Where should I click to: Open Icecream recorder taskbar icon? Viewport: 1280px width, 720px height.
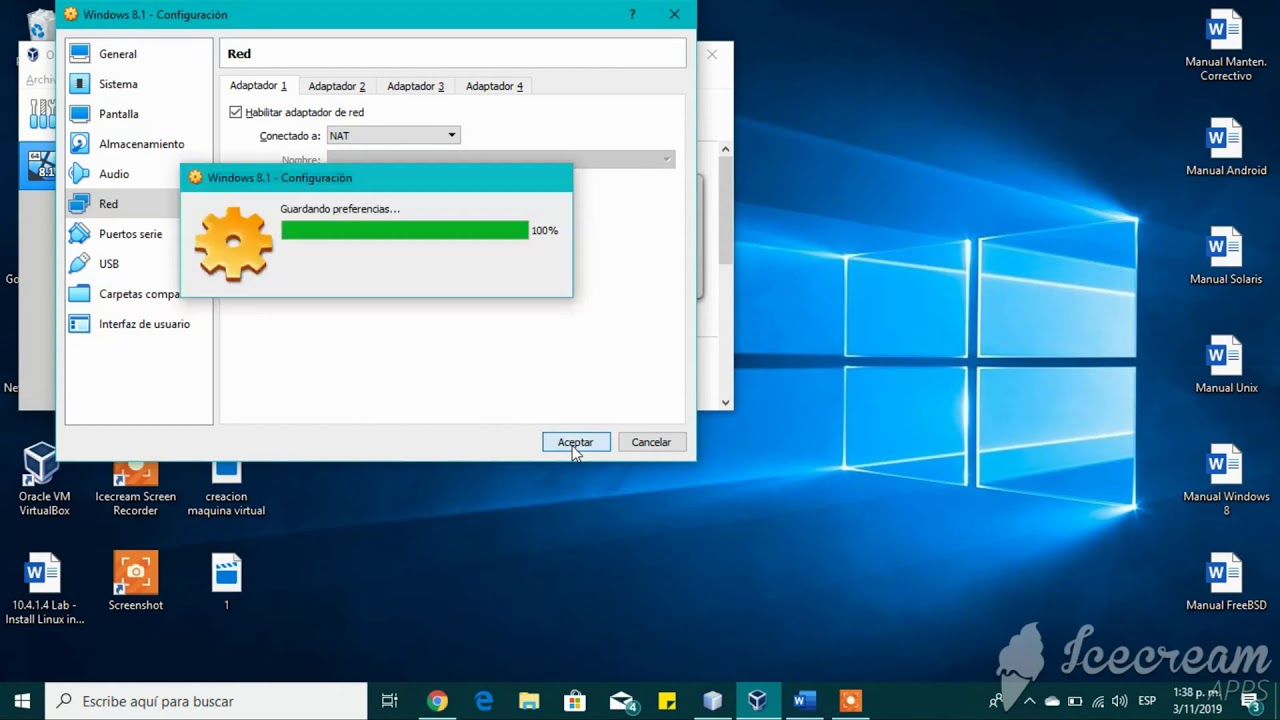pos(850,701)
